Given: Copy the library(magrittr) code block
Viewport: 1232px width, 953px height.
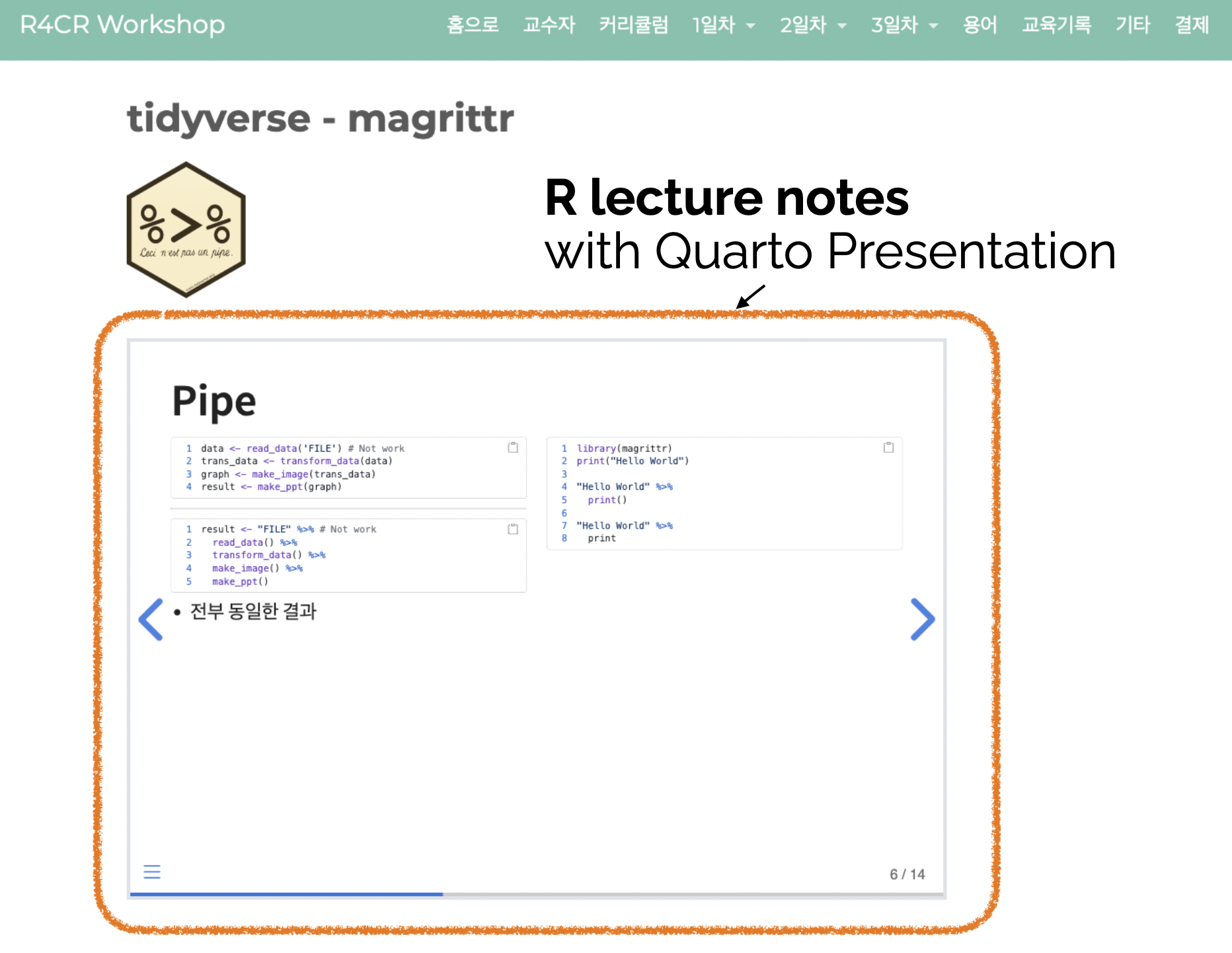Looking at the screenshot, I should pyautogui.click(x=888, y=448).
